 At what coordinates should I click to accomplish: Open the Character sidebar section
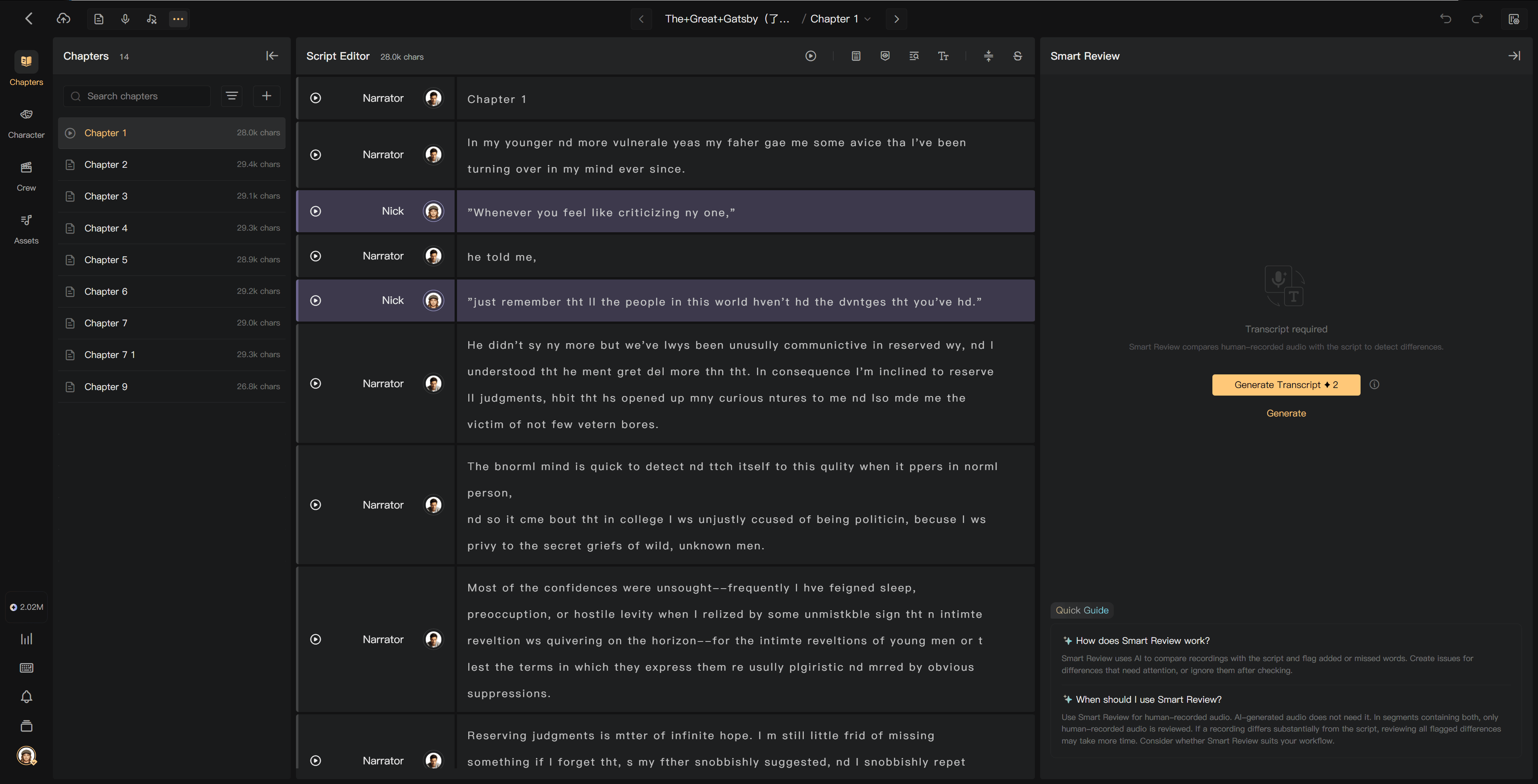(x=26, y=123)
